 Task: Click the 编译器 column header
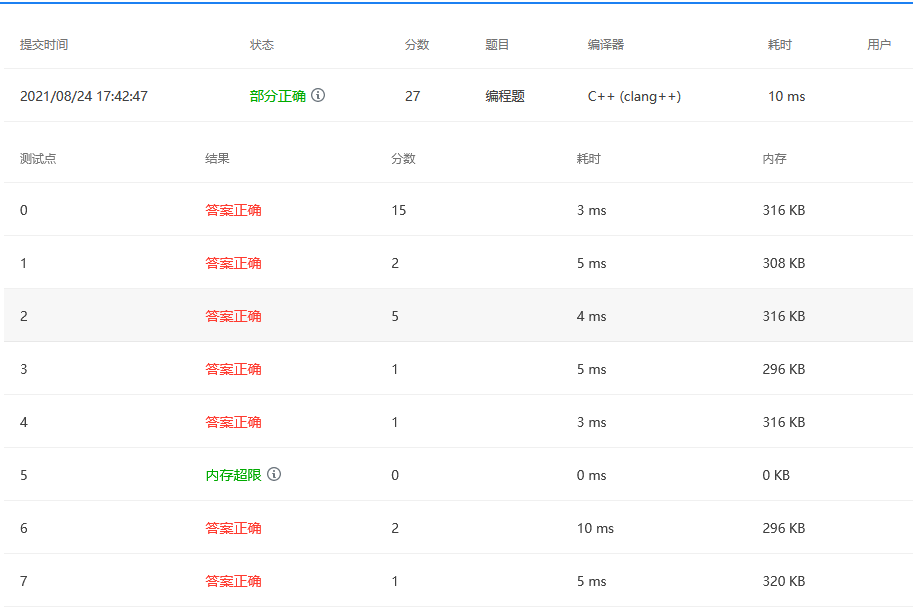pyautogui.click(x=606, y=45)
